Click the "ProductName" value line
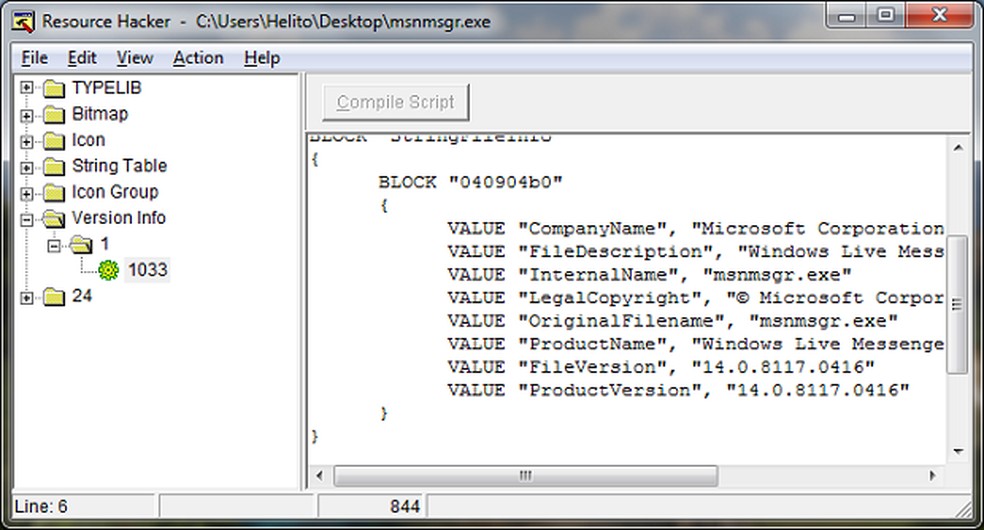This screenshot has height=530, width=984. point(695,345)
